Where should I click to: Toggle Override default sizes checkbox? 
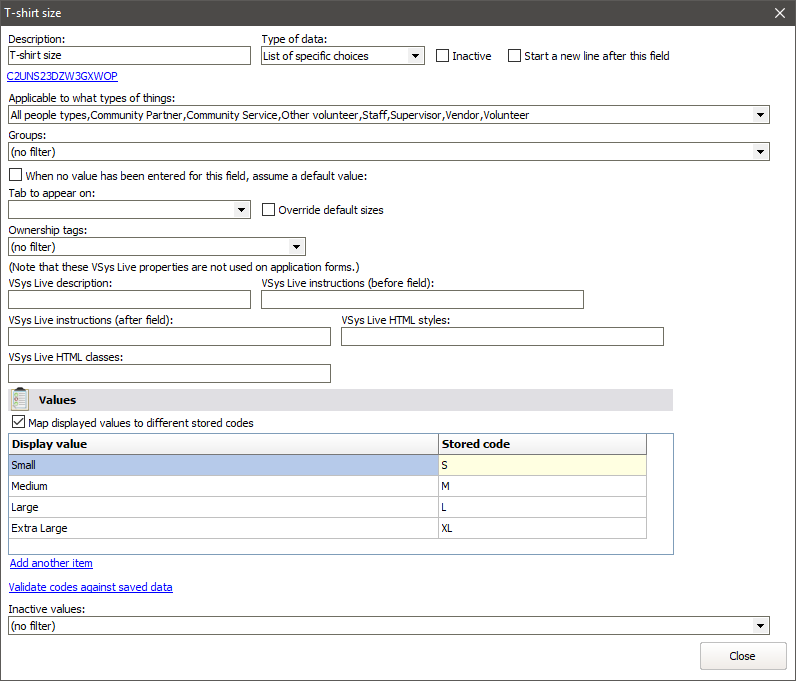[x=268, y=210]
